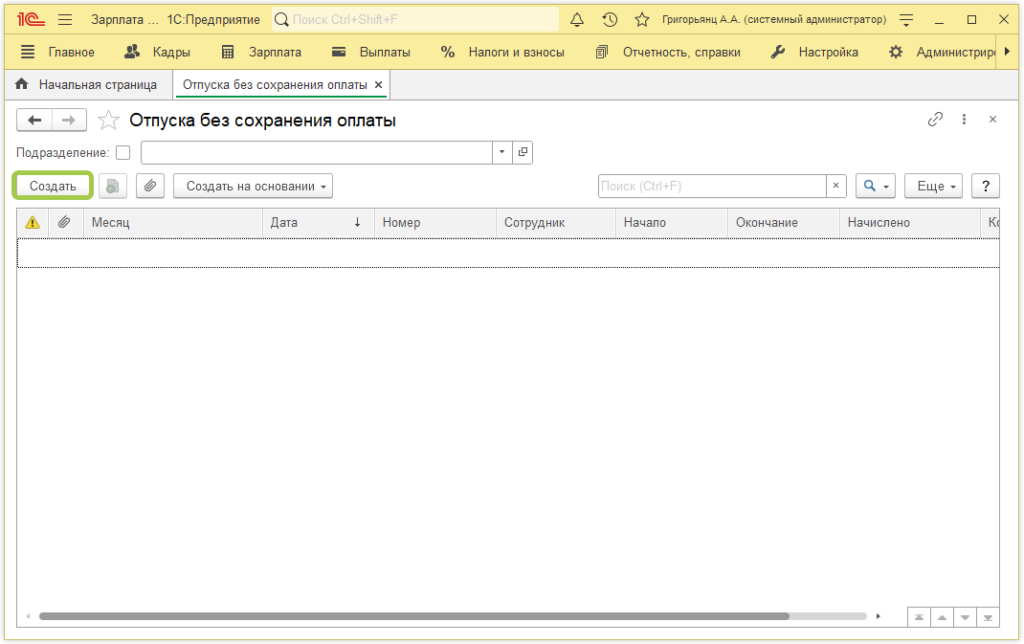Add this page to favorites with star
This screenshot has height=644, width=1024.
108,121
